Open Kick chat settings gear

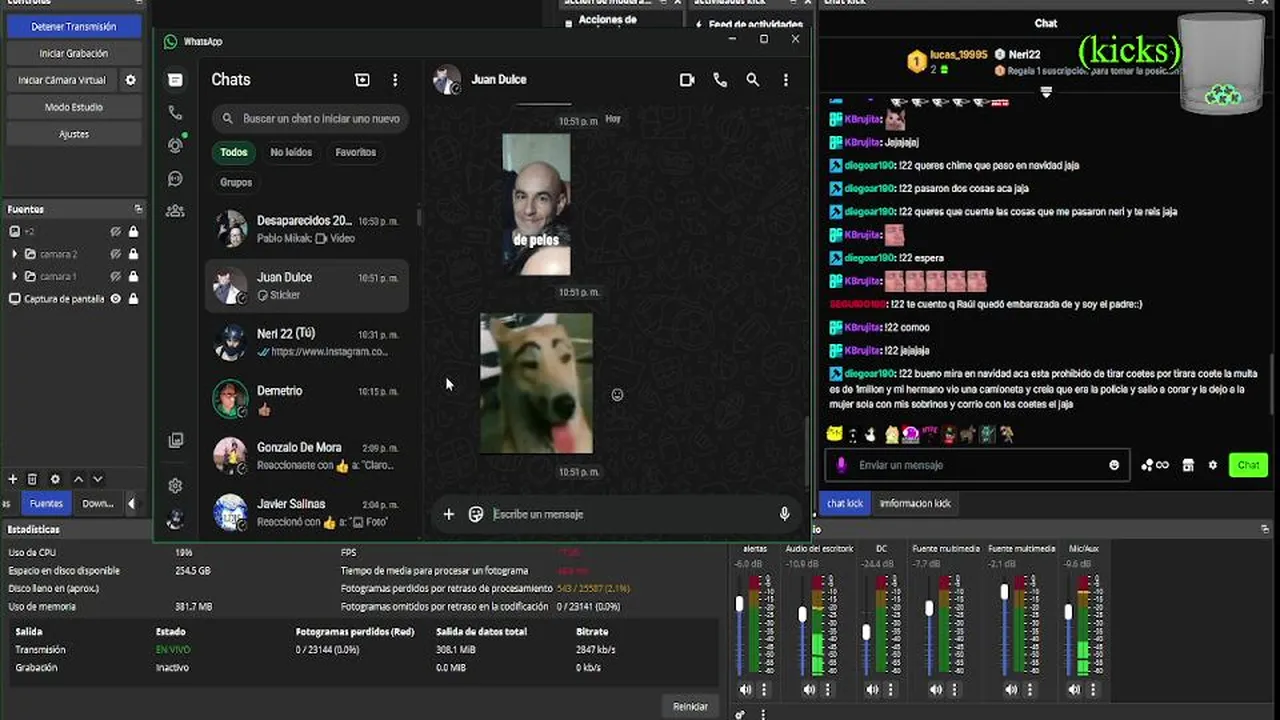(x=1213, y=465)
